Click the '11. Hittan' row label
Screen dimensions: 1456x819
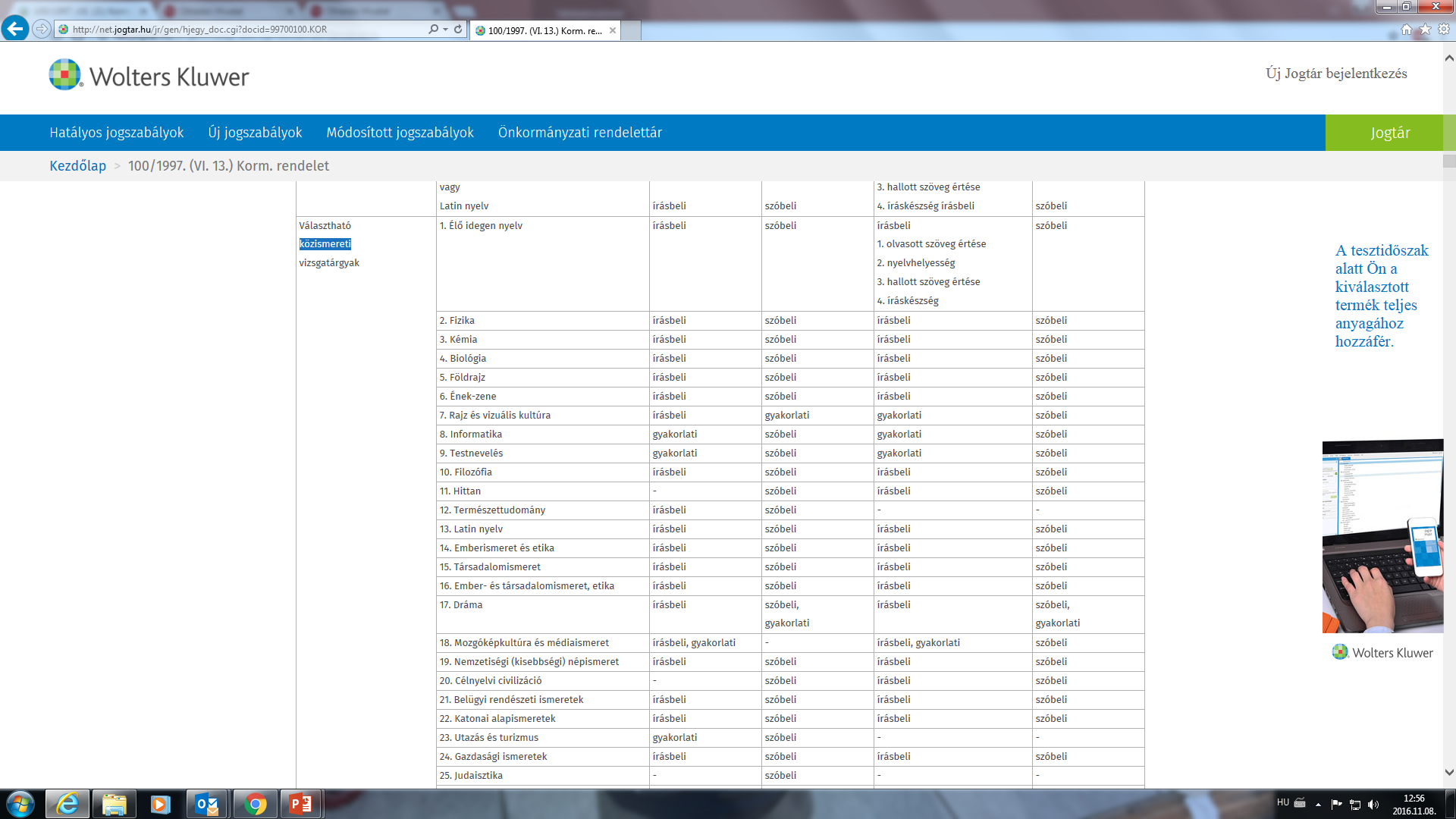pyautogui.click(x=460, y=491)
